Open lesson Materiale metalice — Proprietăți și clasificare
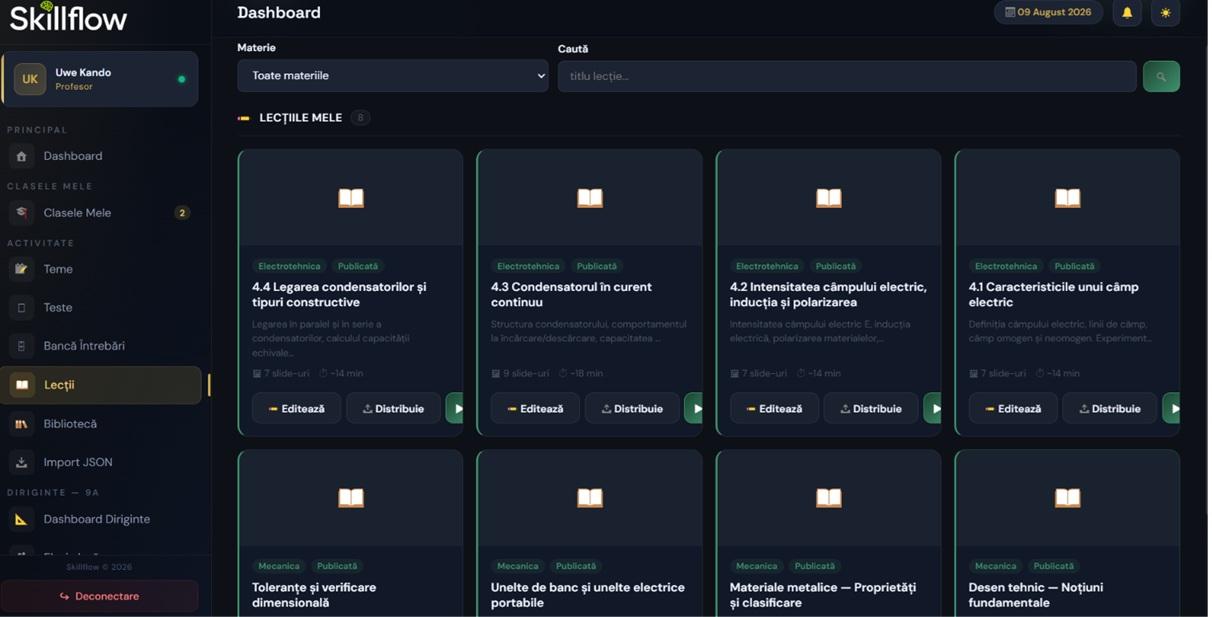 tap(825, 597)
